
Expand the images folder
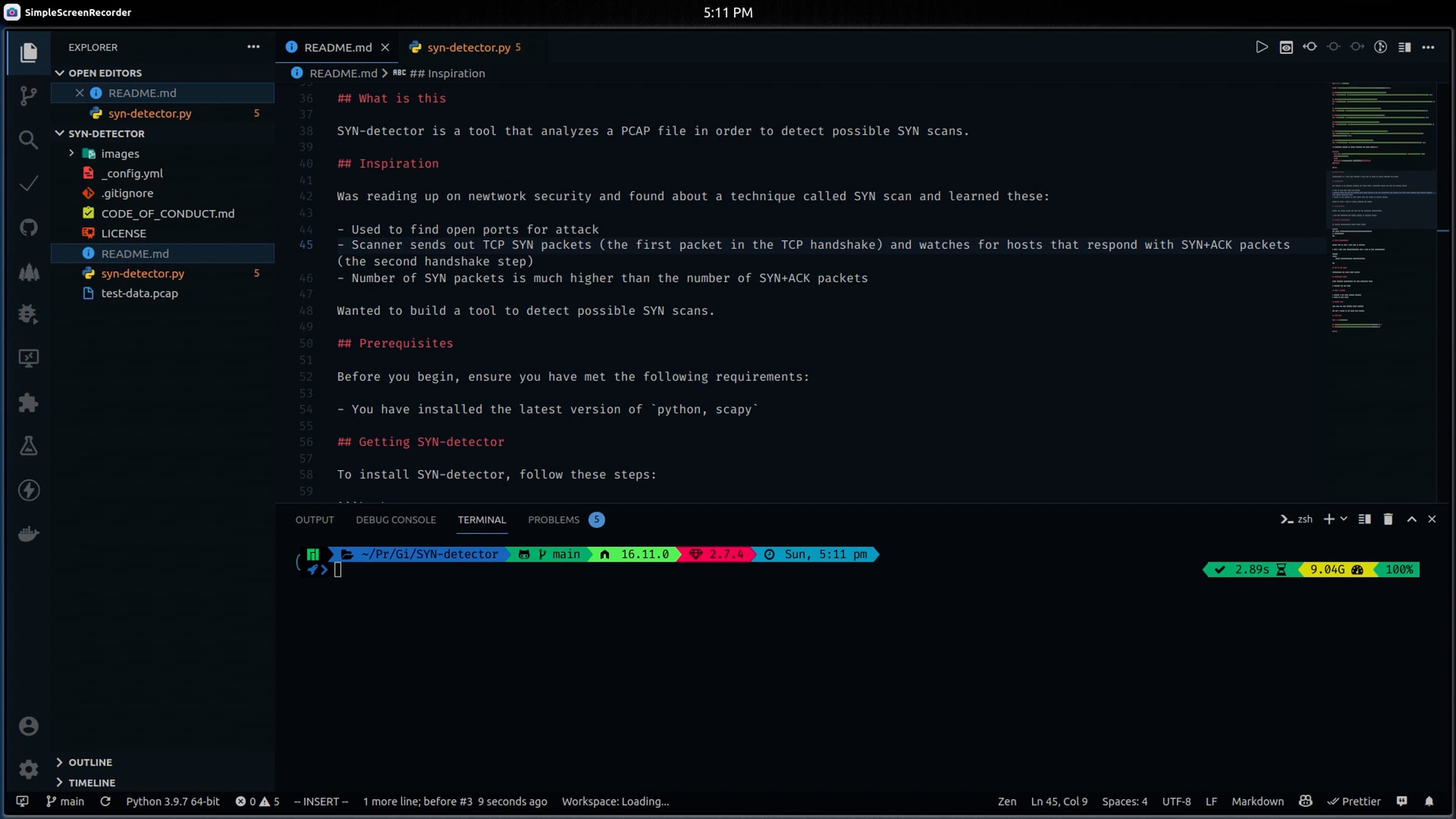[x=72, y=153]
